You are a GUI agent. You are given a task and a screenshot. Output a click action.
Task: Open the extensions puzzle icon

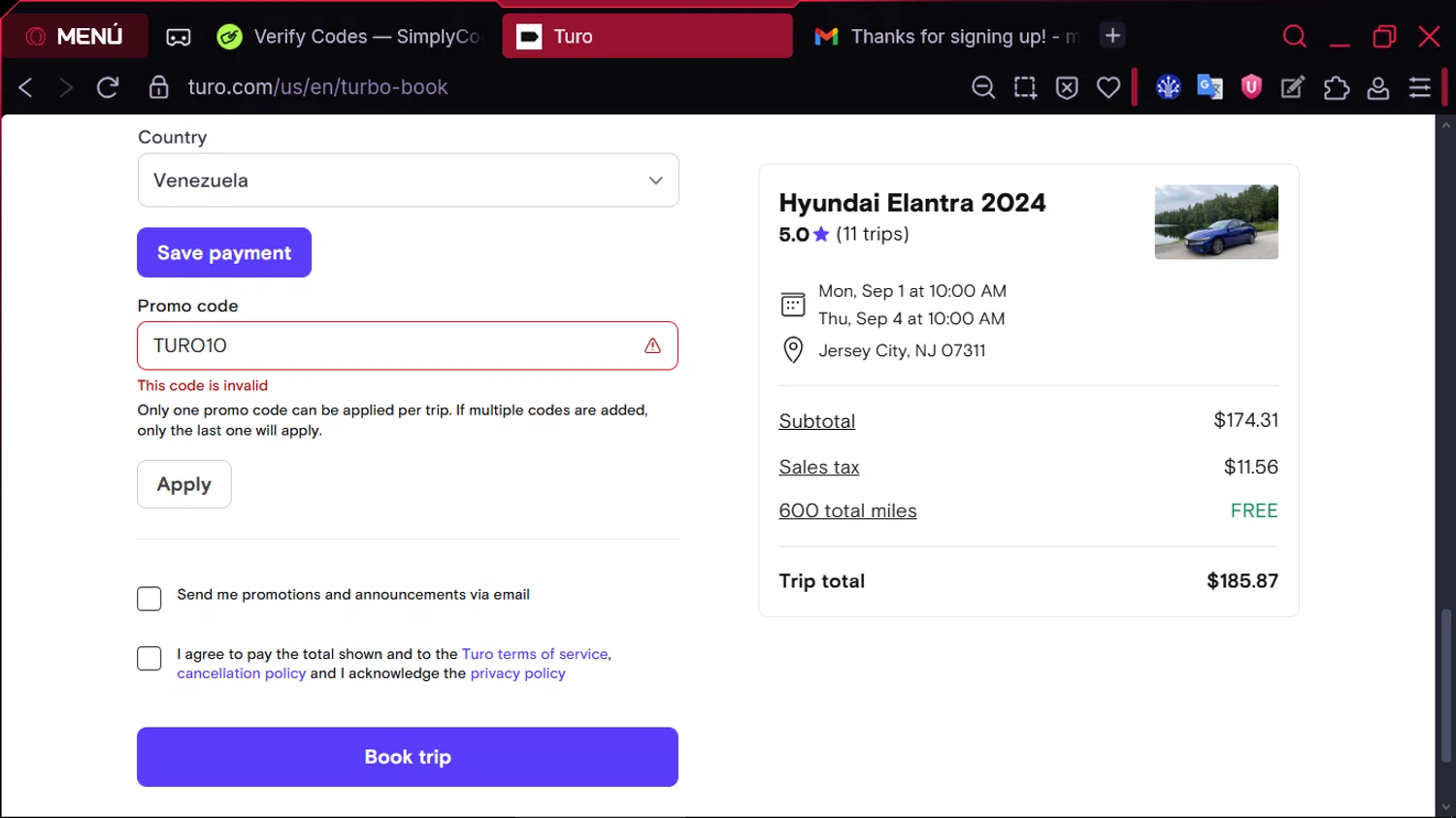pos(1337,87)
